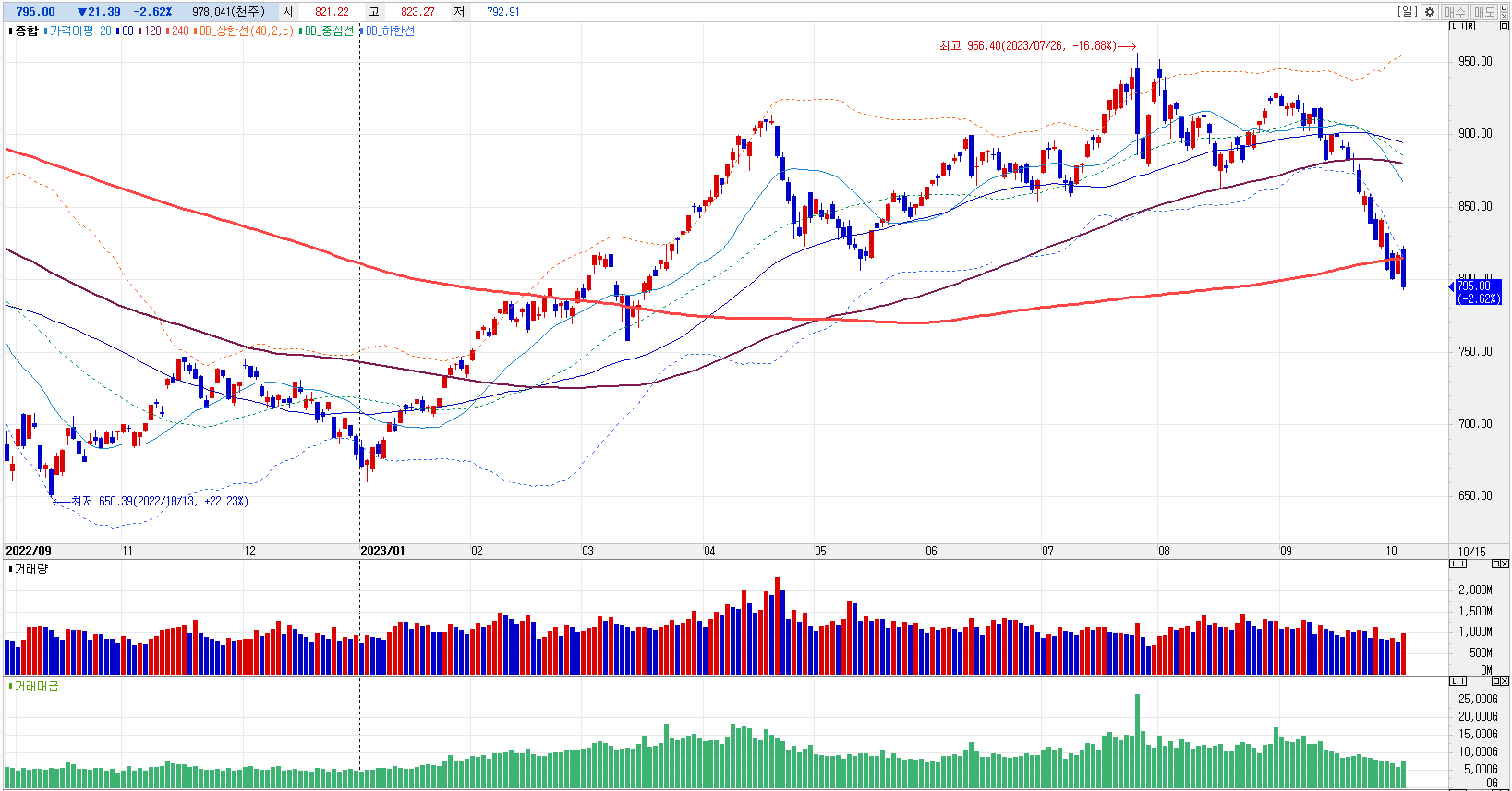Screen dimensions: 1512x791
Task: Select the [일] daily period indicator
Action: click(1407, 12)
